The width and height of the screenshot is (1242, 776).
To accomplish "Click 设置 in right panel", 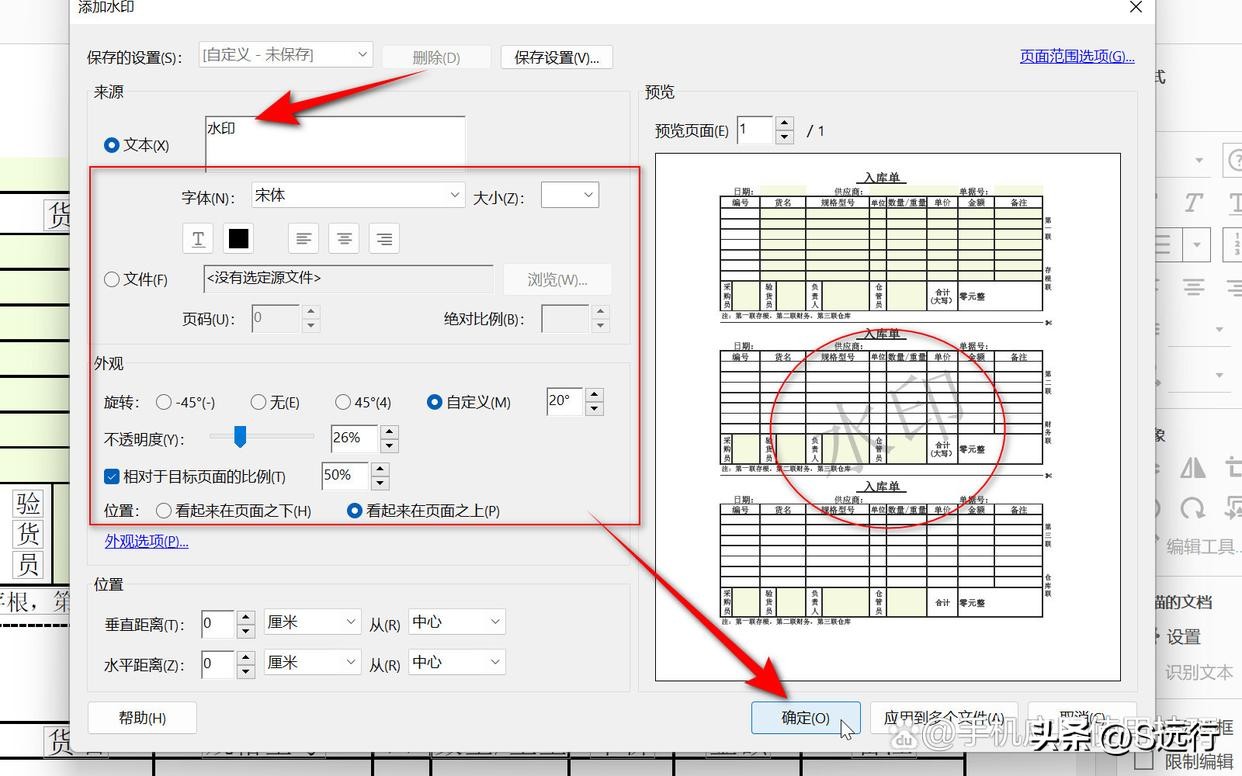I will click(x=1184, y=637).
